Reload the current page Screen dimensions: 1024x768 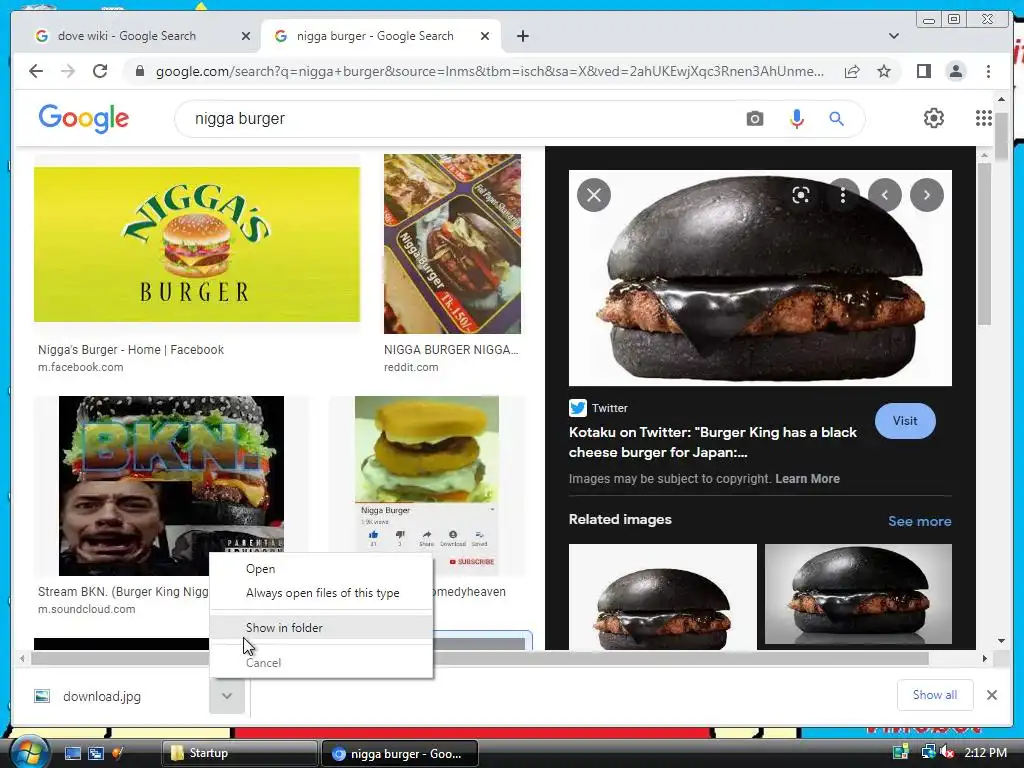(100, 71)
